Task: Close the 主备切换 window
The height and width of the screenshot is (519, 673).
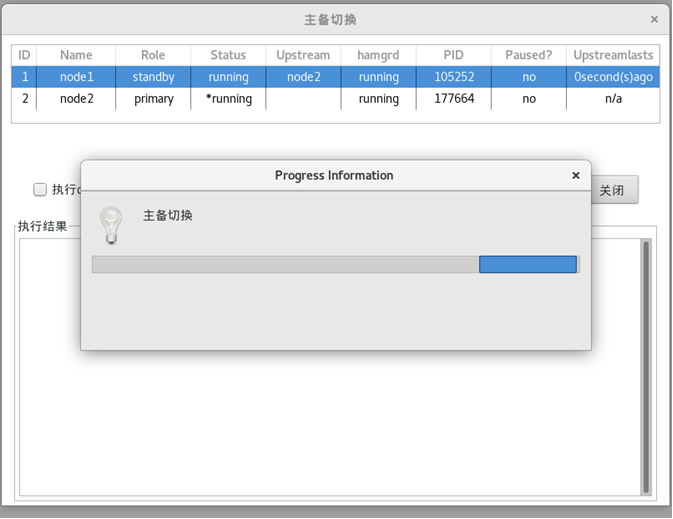Action: [654, 19]
